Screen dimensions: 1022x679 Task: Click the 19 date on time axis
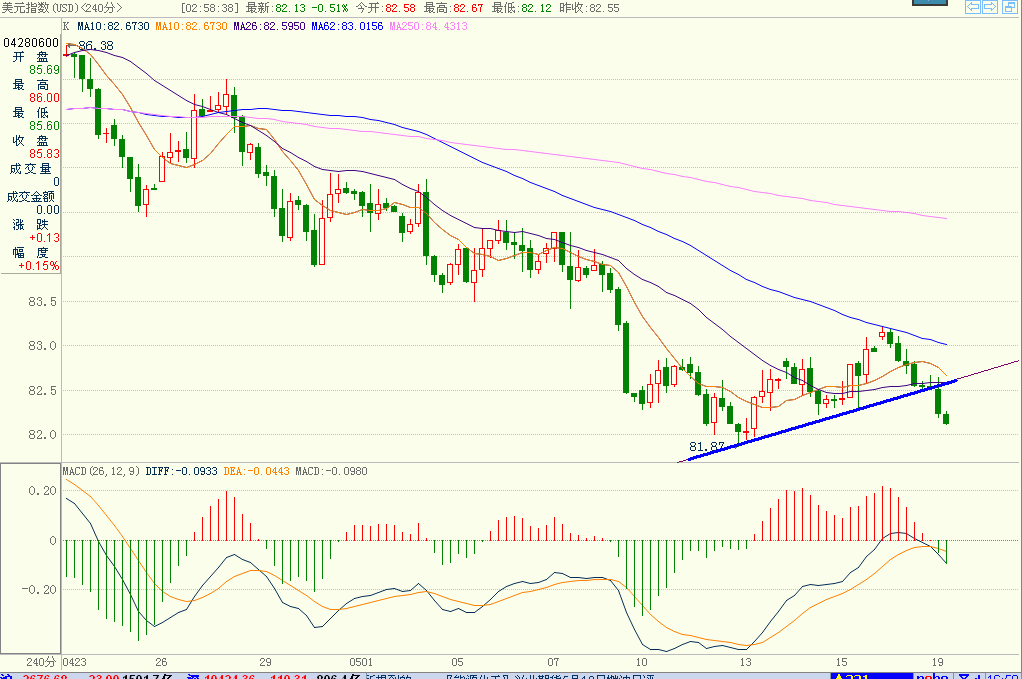(937, 662)
